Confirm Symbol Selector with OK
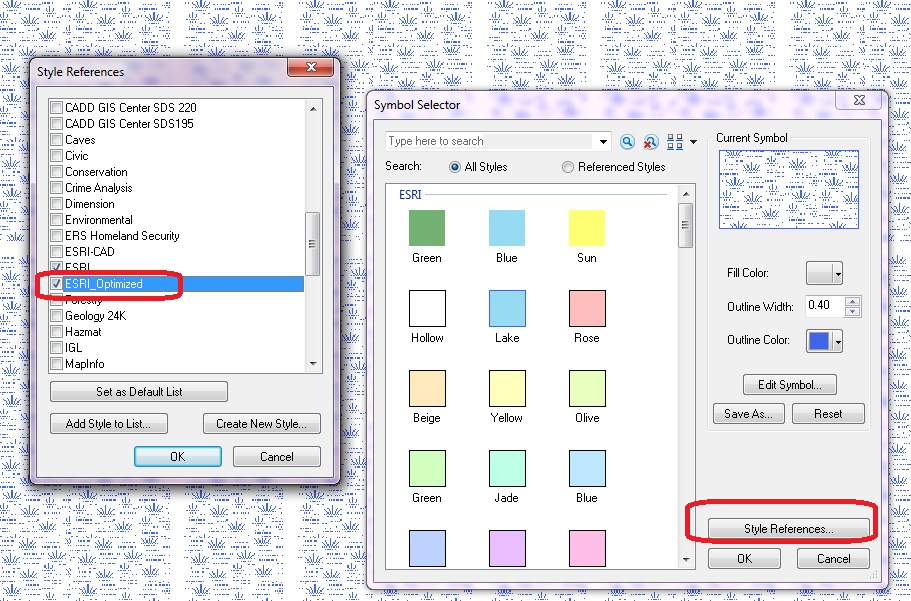Screen dimensions: 911x601 tap(744, 559)
